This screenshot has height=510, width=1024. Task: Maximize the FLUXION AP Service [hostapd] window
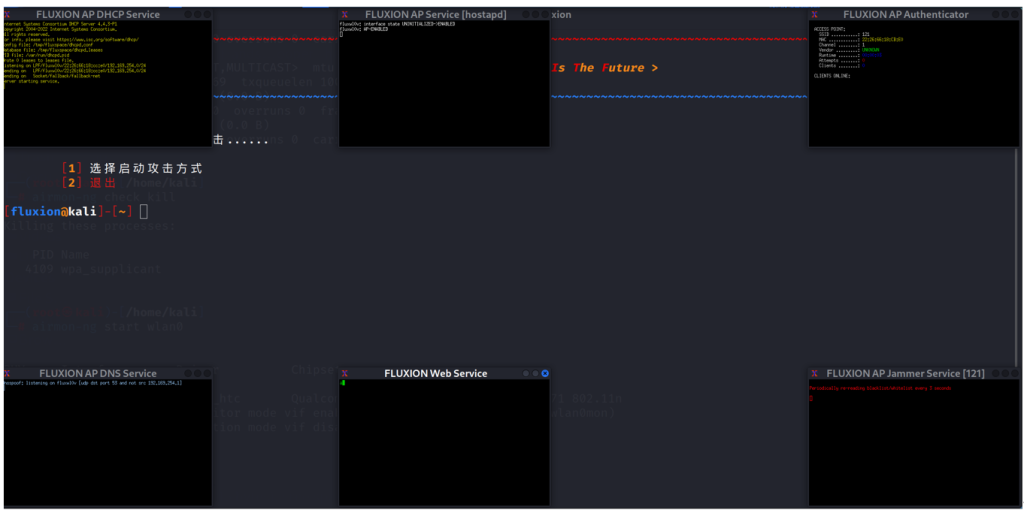click(535, 14)
